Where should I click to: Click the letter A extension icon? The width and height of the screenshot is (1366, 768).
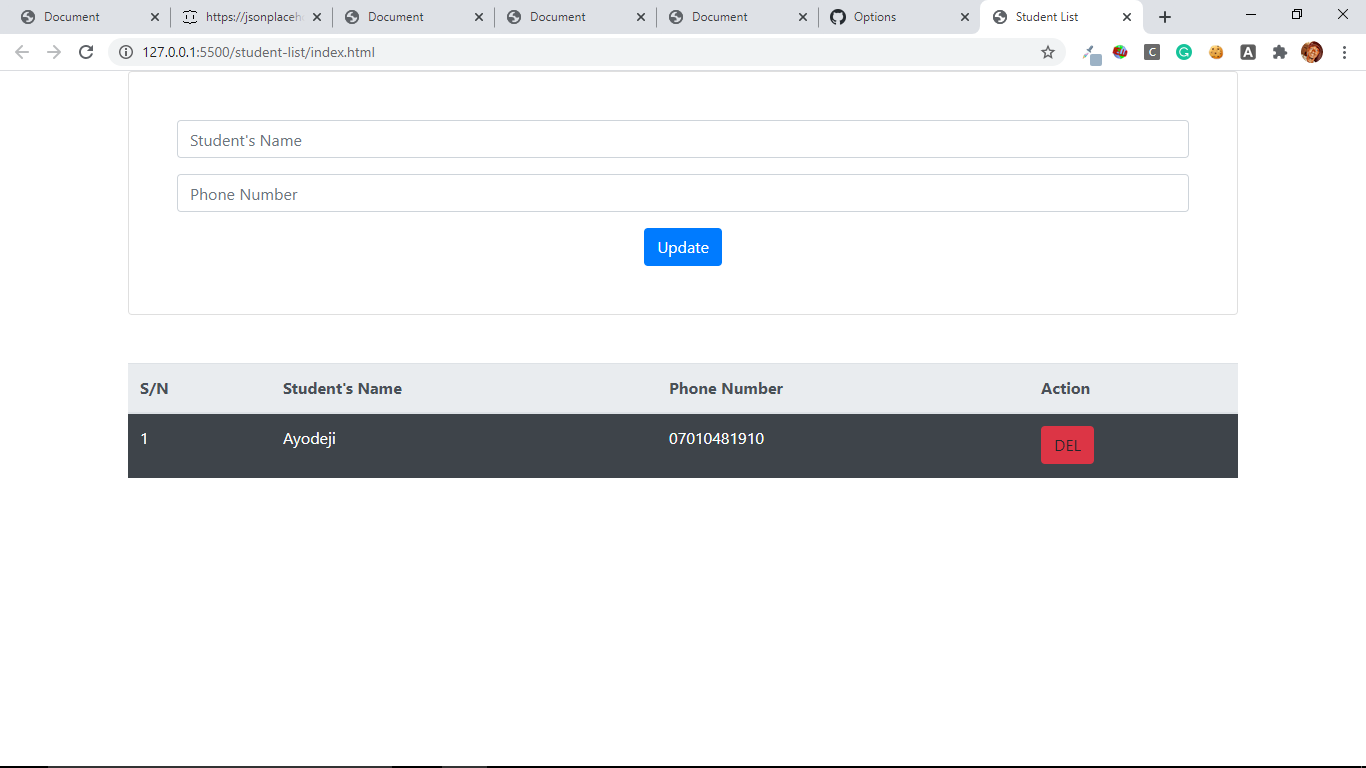coord(1248,52)
